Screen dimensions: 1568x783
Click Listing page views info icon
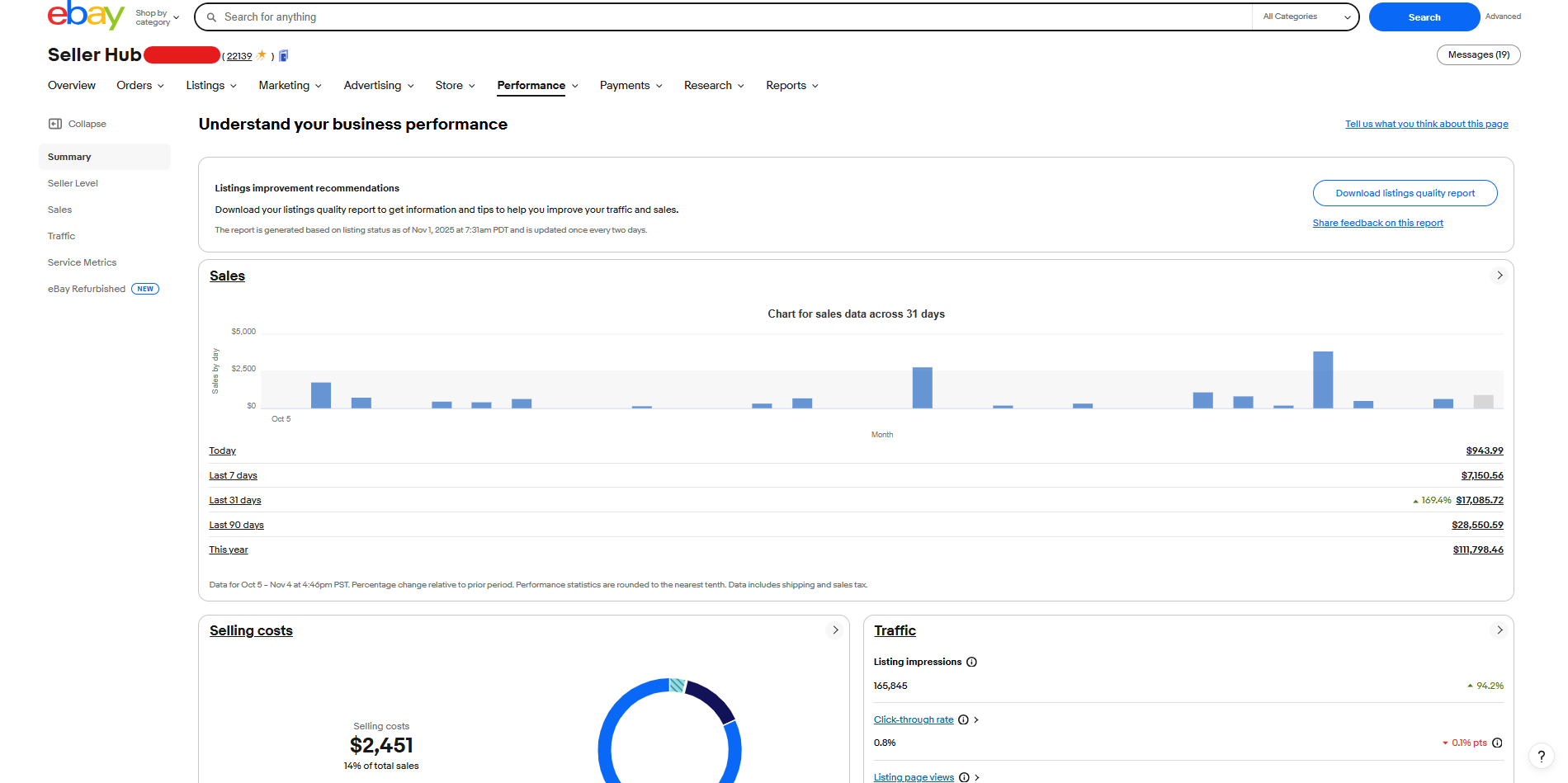(964, 777)
